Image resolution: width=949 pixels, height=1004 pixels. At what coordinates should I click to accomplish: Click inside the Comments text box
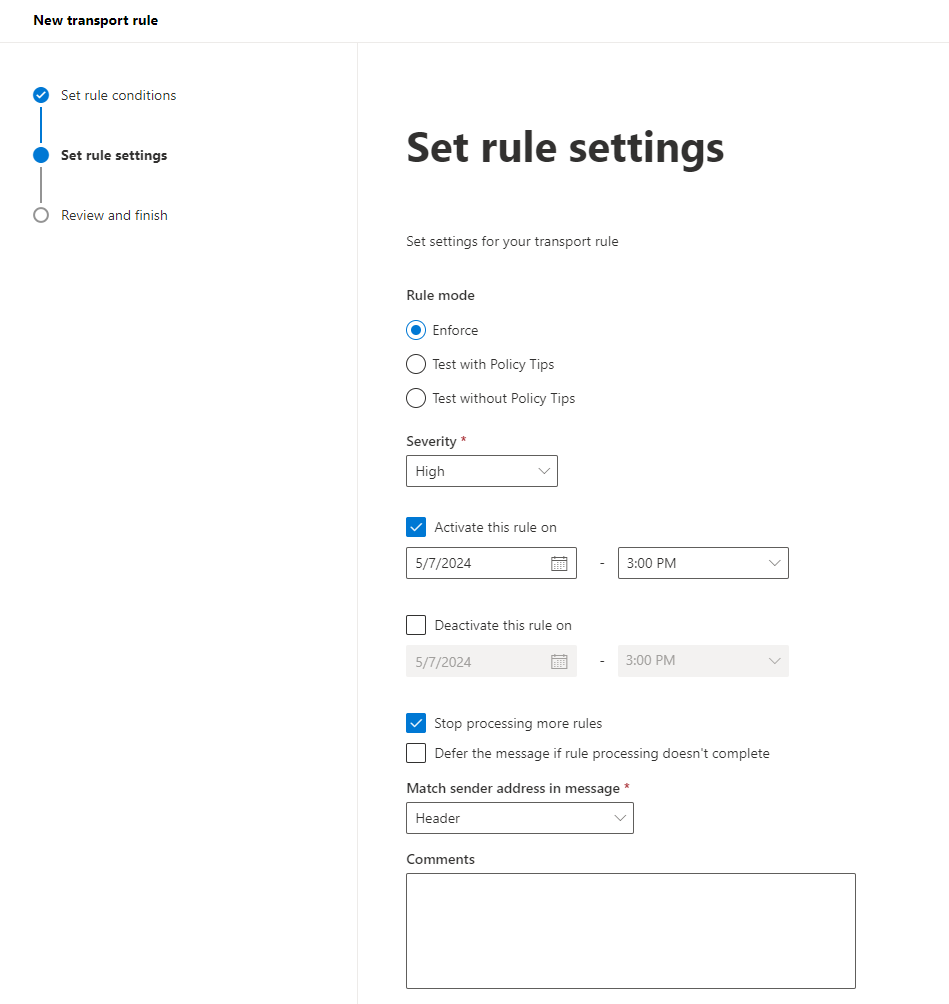click(630, 930)
